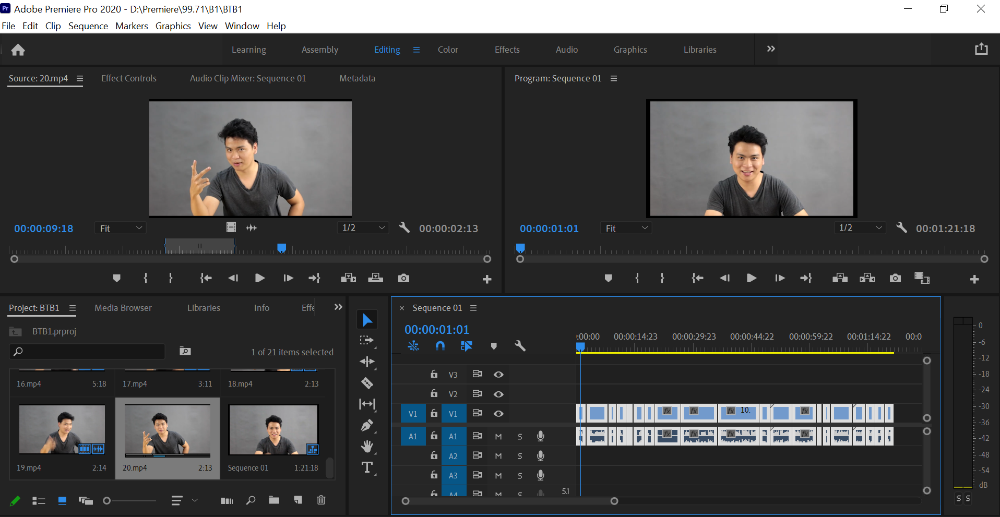Add marker in timeline header
Screen dimensions: 1000x517
point(493,346)
